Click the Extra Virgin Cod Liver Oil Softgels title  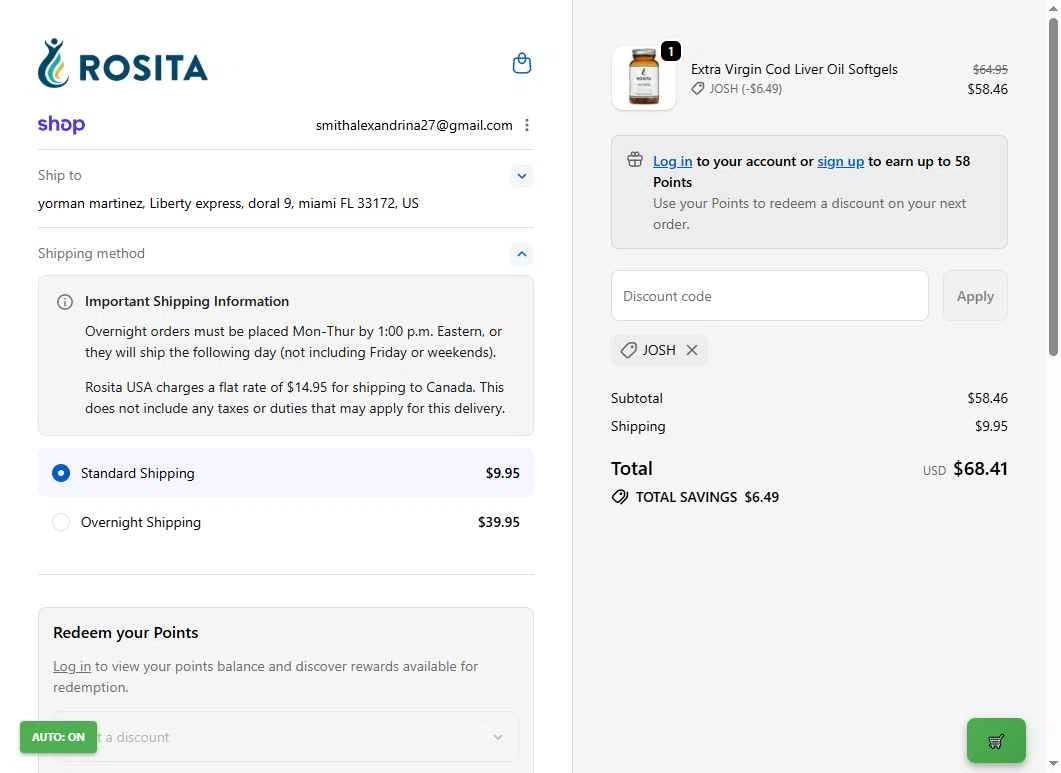[x=794, y=69]
